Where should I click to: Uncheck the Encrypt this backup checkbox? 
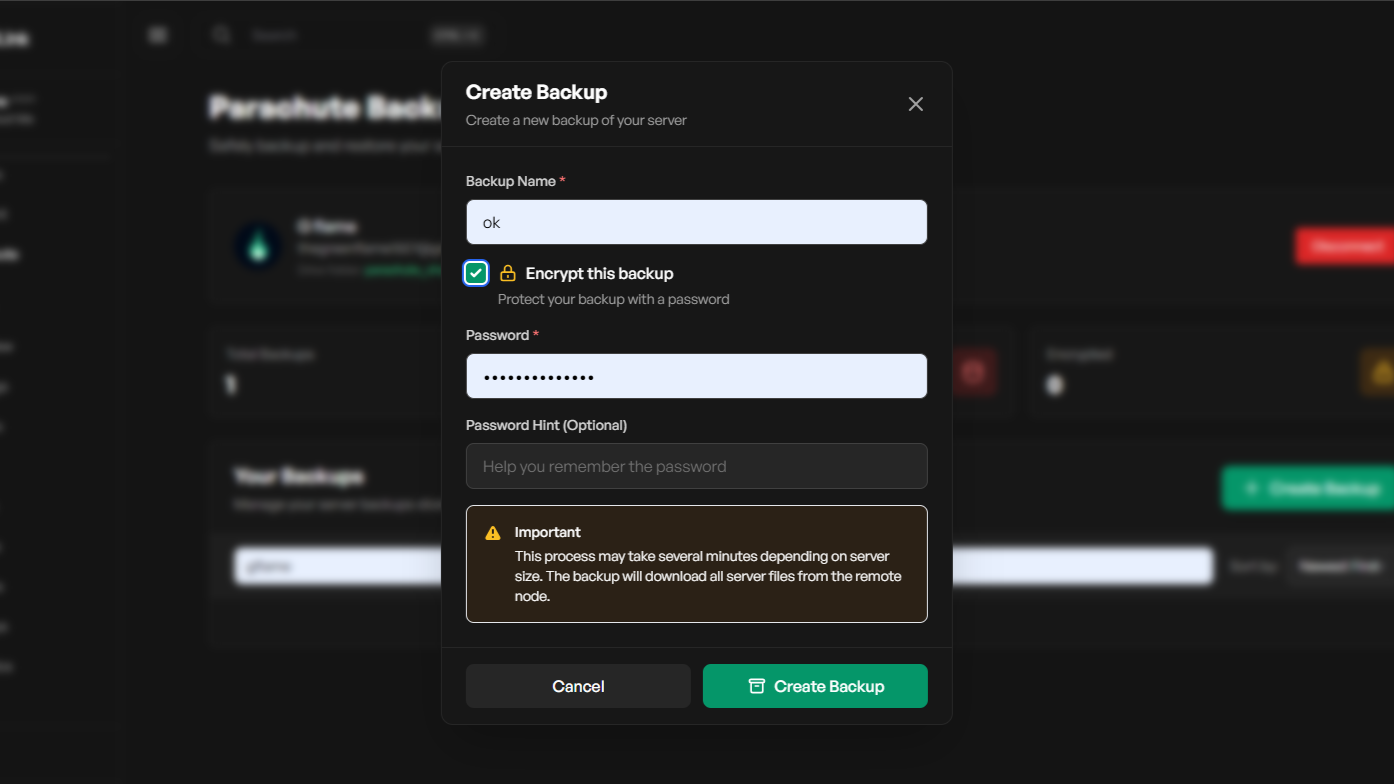click(x=476, y=273)
